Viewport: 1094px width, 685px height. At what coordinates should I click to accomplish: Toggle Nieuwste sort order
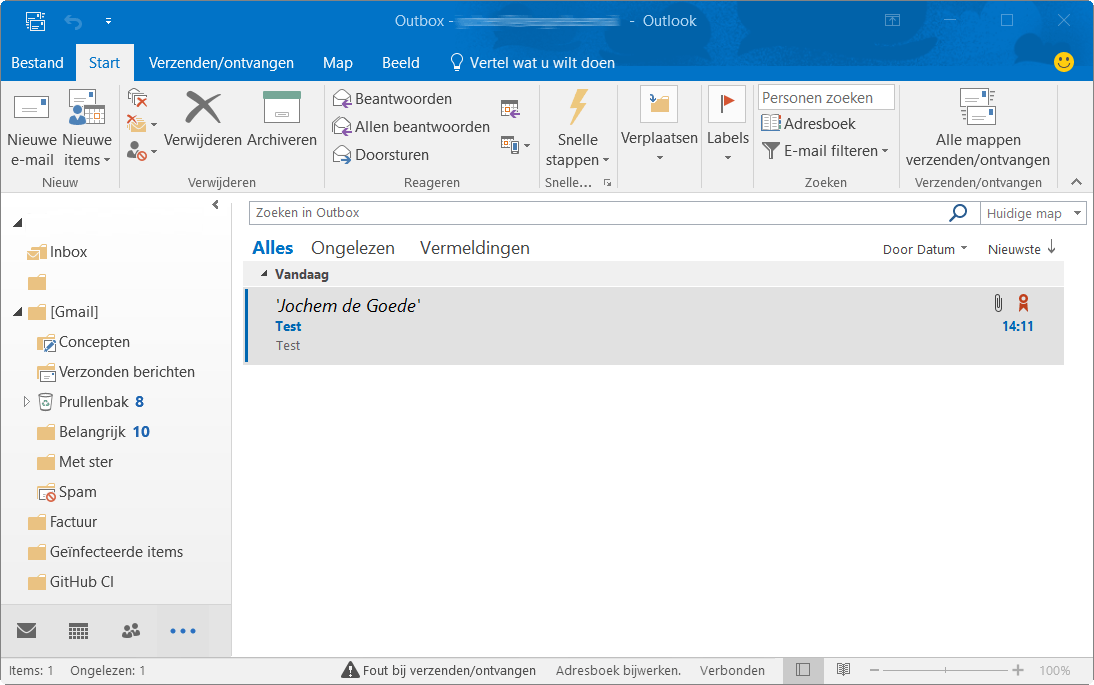(1022, 249)
